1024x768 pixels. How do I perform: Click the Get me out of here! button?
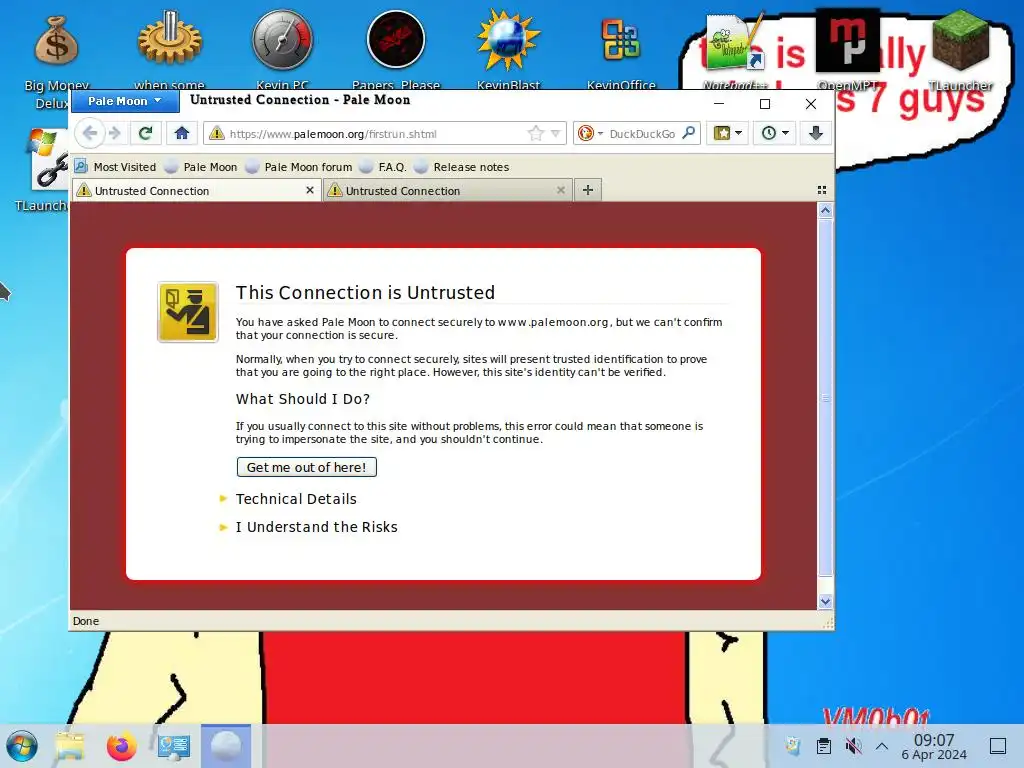(x=306, y=468)
